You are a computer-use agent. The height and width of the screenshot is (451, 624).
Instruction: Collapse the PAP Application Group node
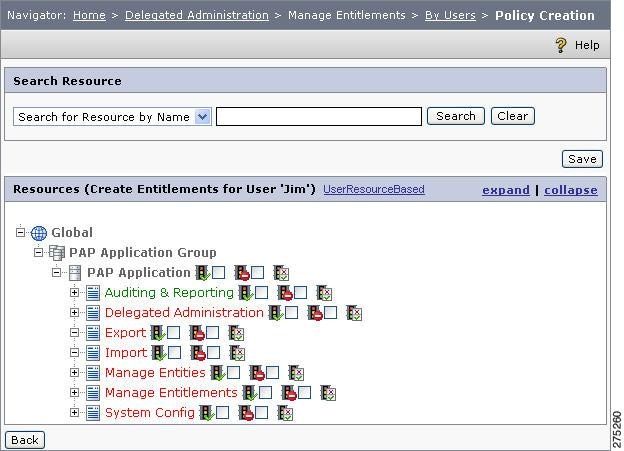[x=38, y=252]
